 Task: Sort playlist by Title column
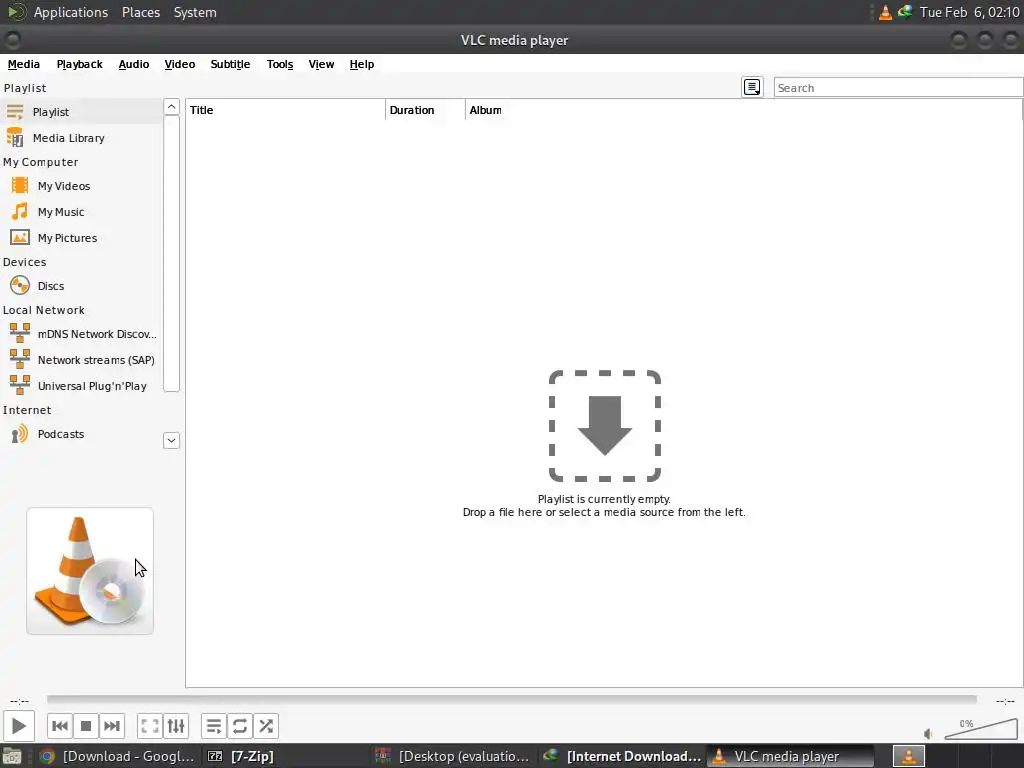click(x=285, y=110)
